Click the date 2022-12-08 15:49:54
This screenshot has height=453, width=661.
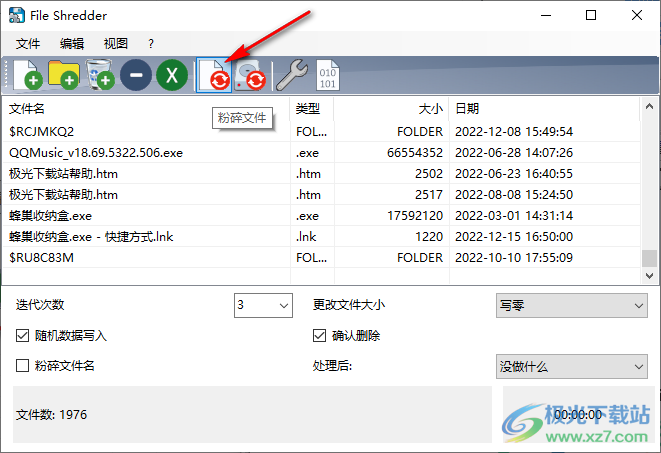514,131
